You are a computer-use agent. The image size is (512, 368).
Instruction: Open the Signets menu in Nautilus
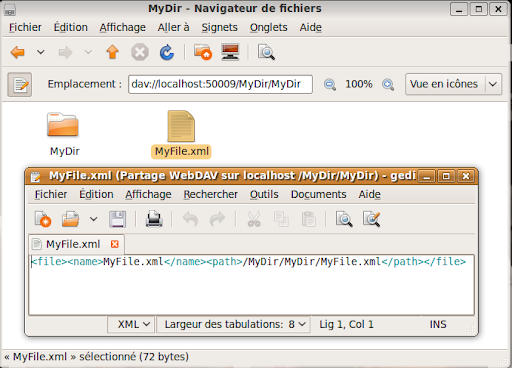219,27
